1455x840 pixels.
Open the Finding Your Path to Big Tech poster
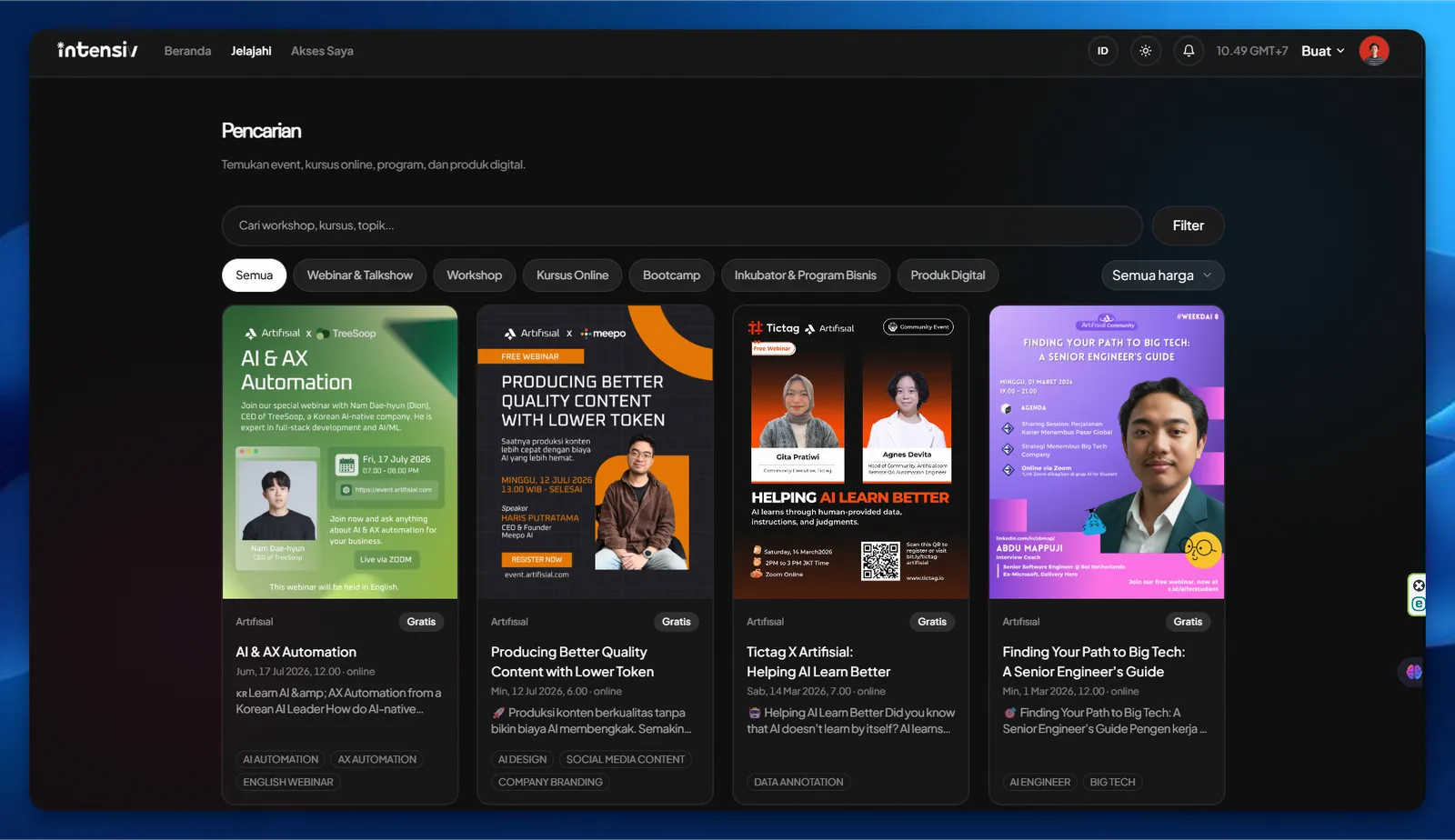1107,452
